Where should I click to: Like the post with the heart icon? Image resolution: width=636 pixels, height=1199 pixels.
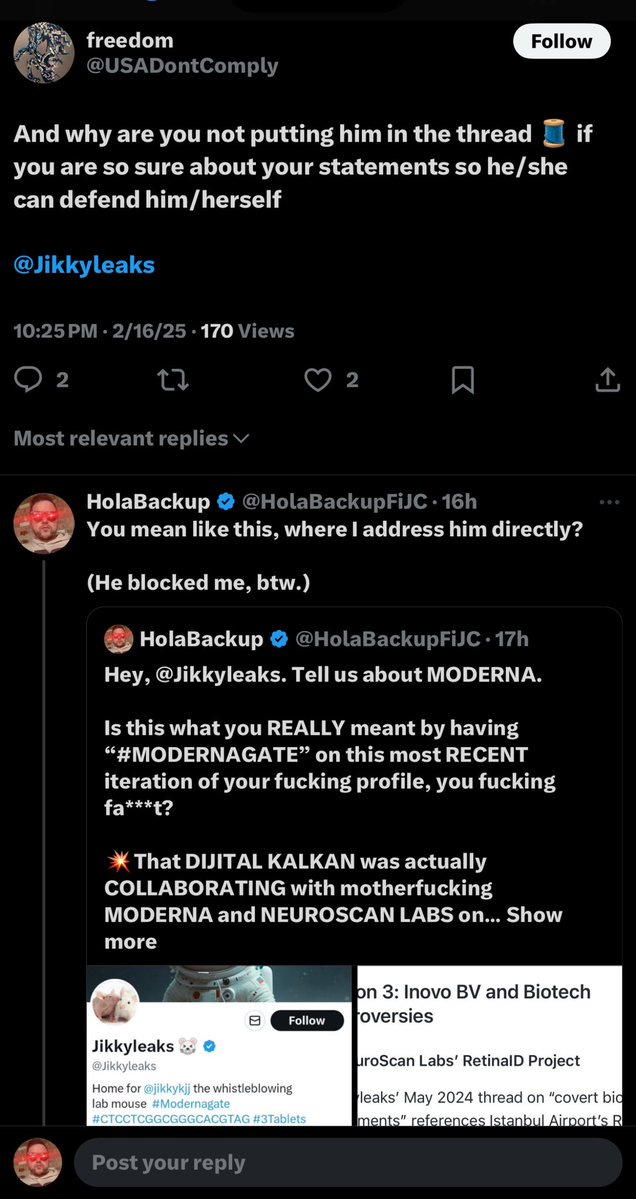[x=318, y=379]
